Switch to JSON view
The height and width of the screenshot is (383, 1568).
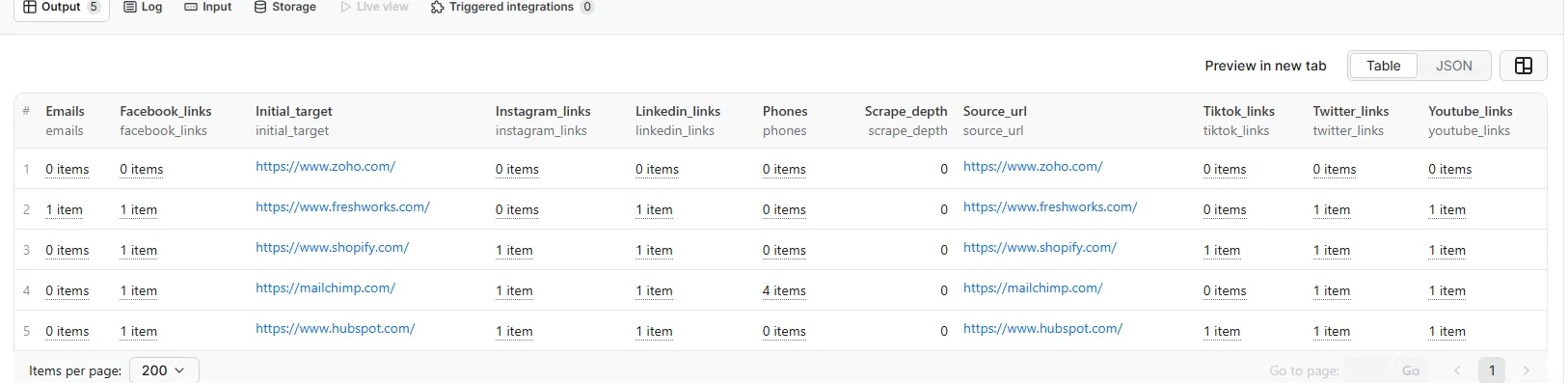pos(1453,66)
